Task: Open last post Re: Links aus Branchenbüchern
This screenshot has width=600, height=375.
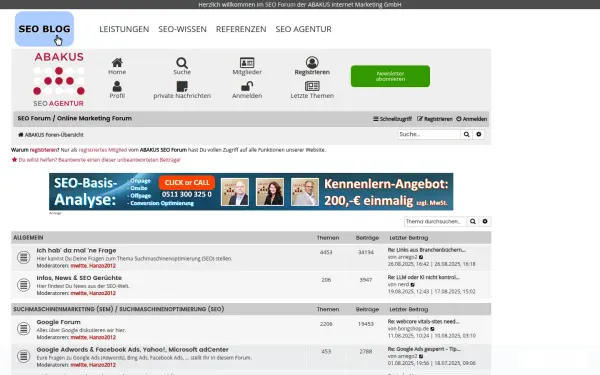Action: coord(427,250)
